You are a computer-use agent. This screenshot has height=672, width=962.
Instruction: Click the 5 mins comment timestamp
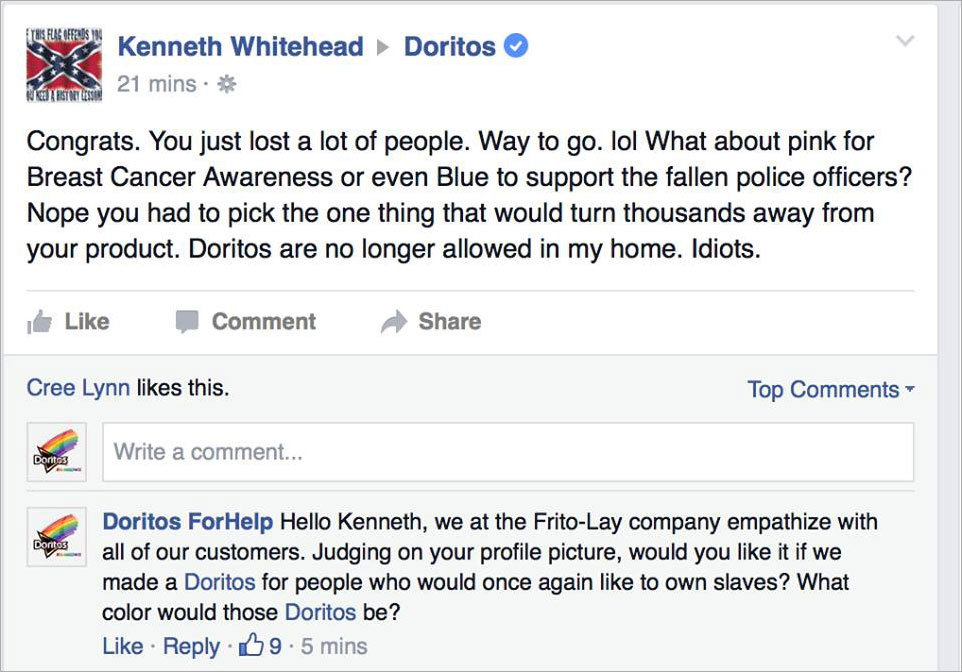click(334, 646)
